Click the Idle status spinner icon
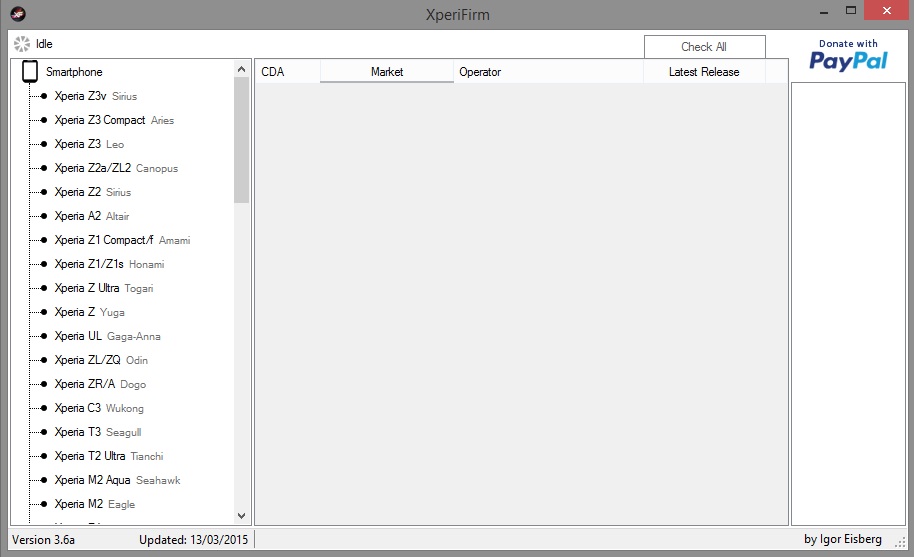914x557 pixels. click(22, 44)
